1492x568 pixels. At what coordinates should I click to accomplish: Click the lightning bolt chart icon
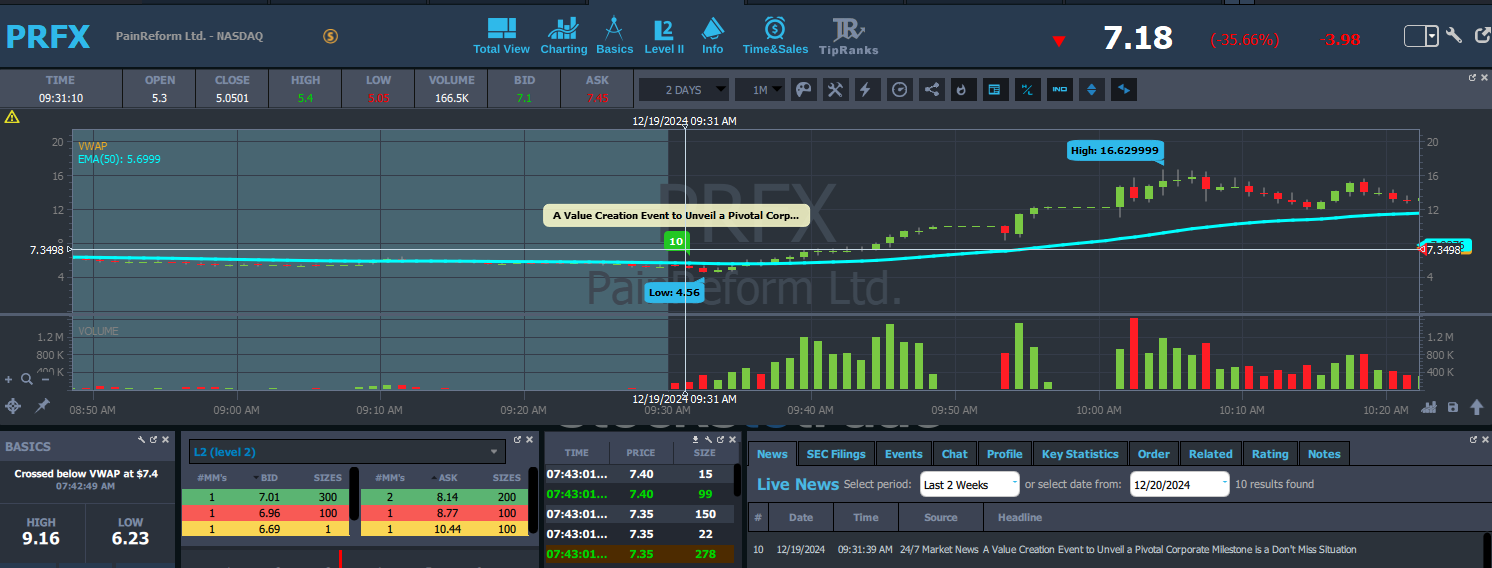coord(866,90)
